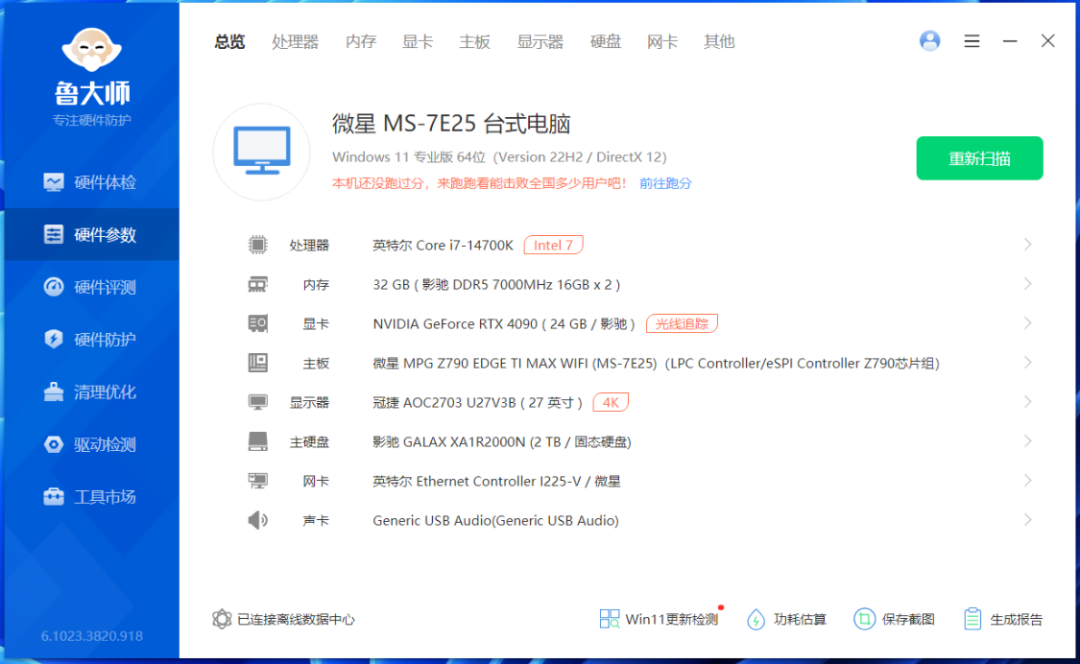This screenshot has height=664, width=1080.
Task: Click the 鲁大师 logo avatar
Action: pyautogui.click(x=92, y=50)
